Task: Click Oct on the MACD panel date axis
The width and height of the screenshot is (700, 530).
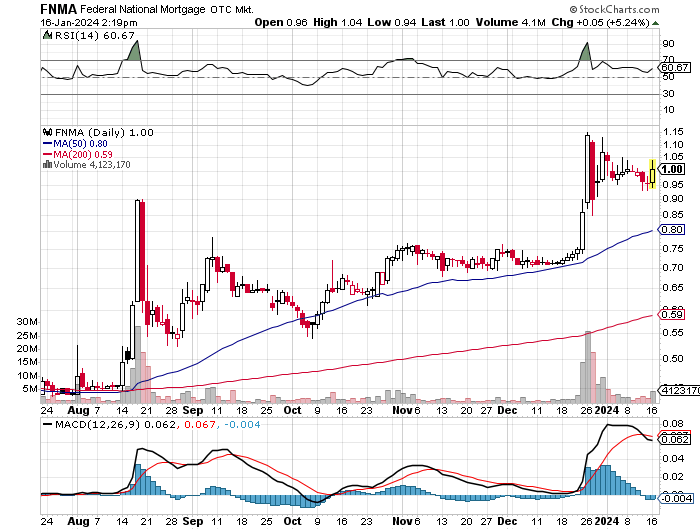Action: [x=293, y=522]
